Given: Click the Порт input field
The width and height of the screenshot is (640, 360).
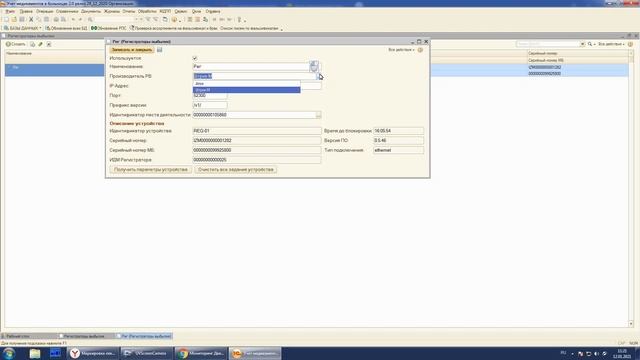Looking at the screenshot, I should (210, 96).
